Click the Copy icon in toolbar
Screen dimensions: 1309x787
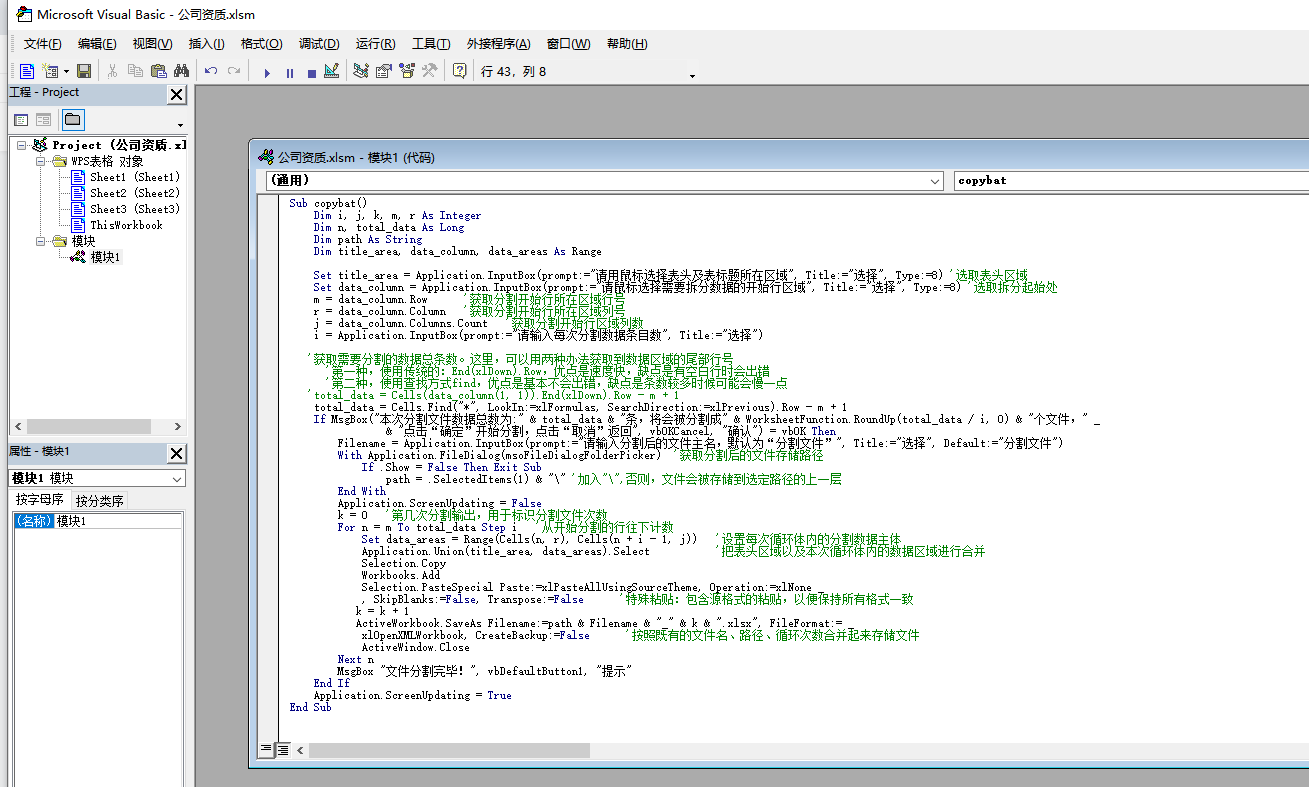click(x=136, y=71)
